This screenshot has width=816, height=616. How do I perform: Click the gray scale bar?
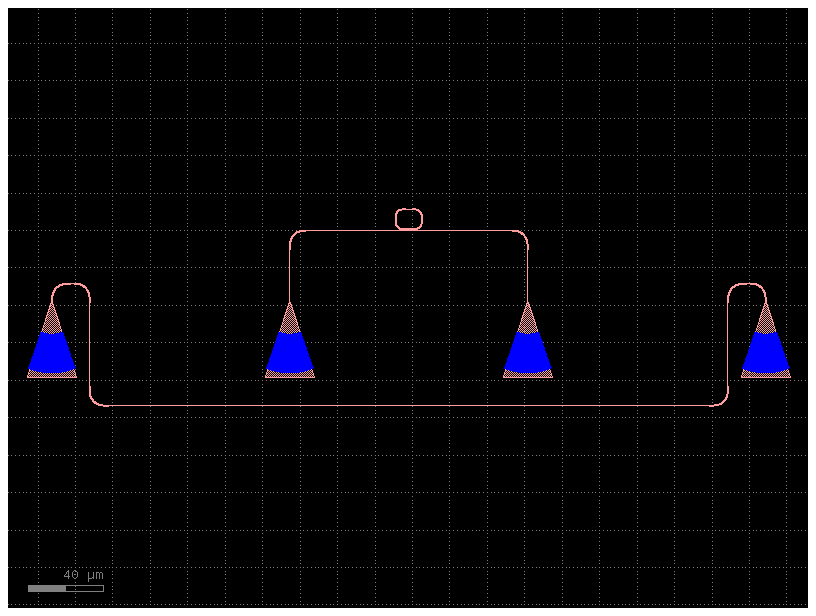pos(65,588)
